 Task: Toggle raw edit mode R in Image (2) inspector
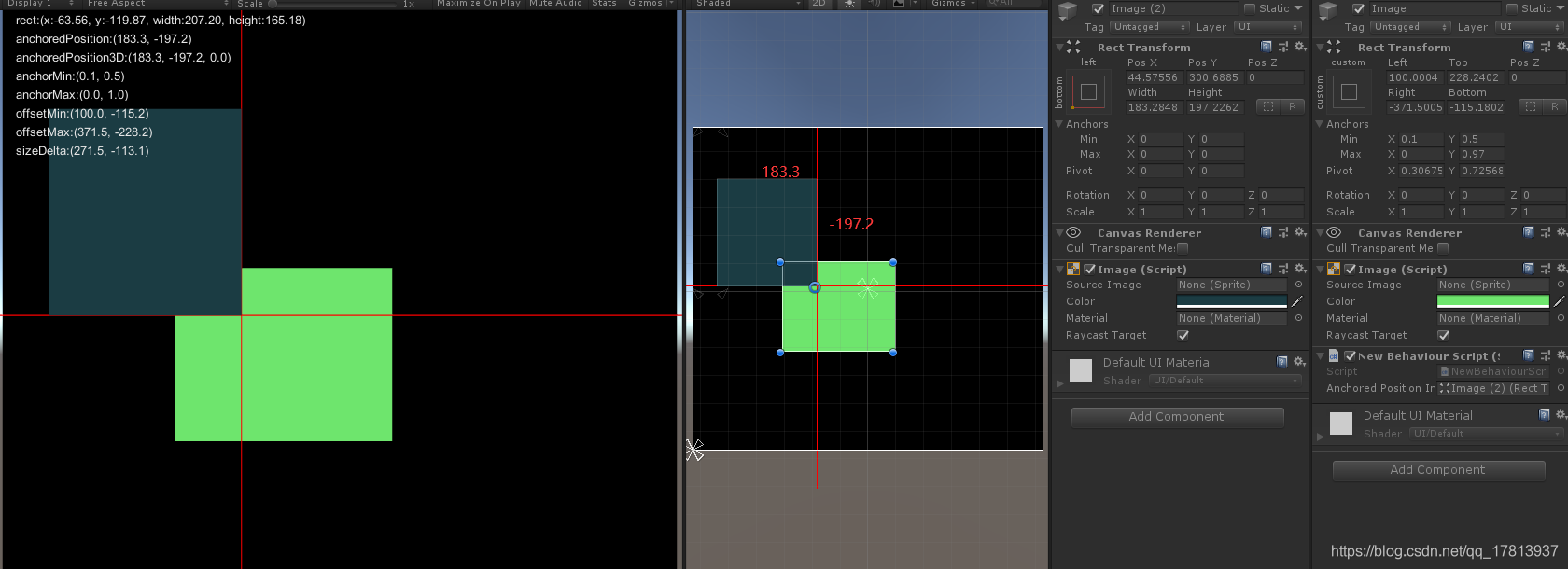(1293, 106)
